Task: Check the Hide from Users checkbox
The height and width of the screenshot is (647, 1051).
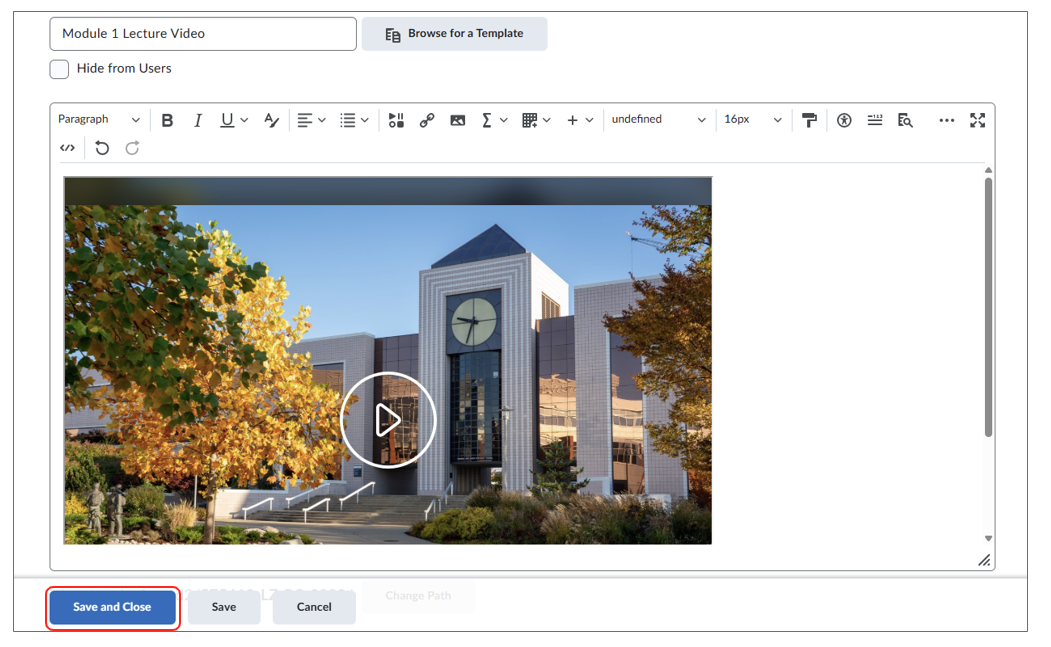Action: 59,69
